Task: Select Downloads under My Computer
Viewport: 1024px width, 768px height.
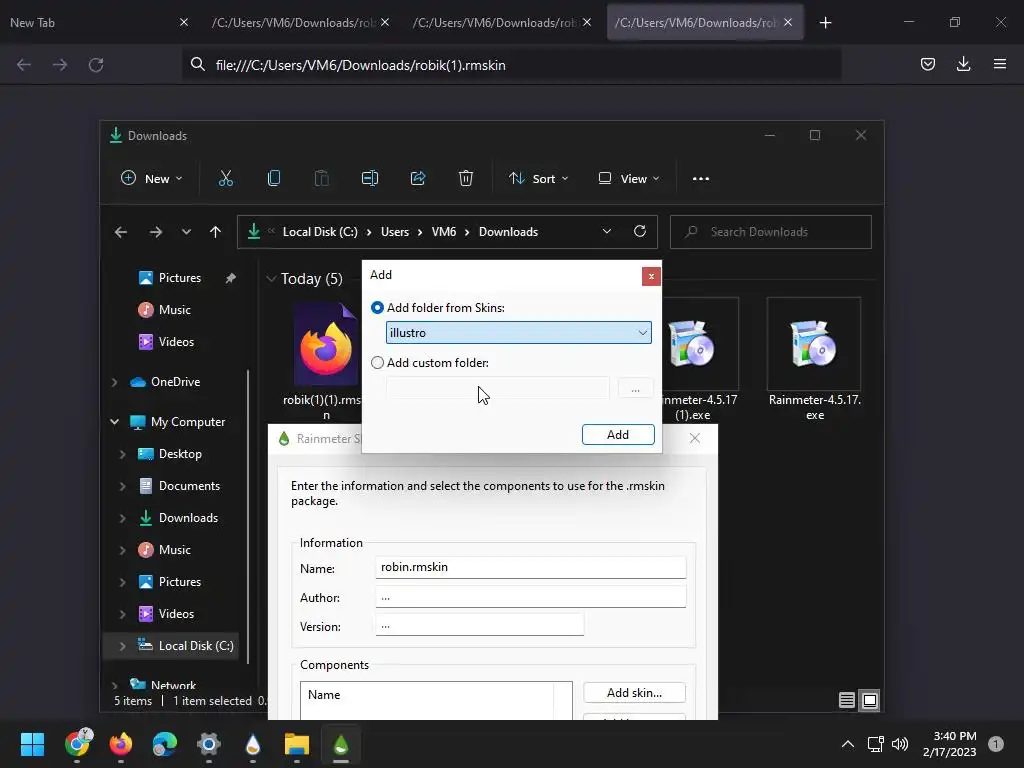Action: [188, 518]
